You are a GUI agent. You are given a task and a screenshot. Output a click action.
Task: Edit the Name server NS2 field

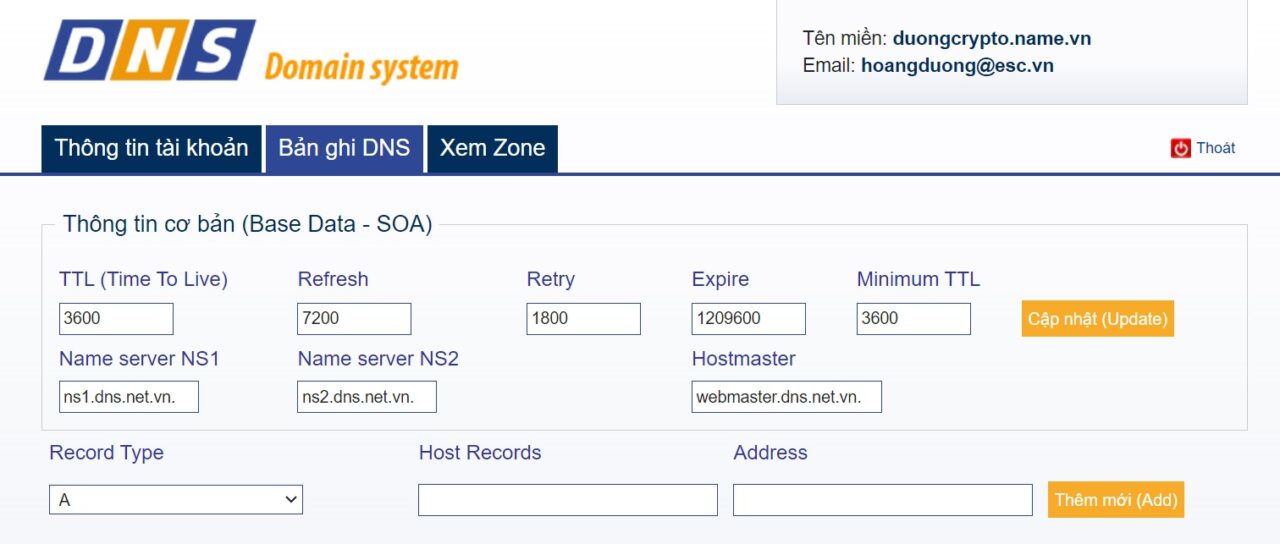pos(367,397)
